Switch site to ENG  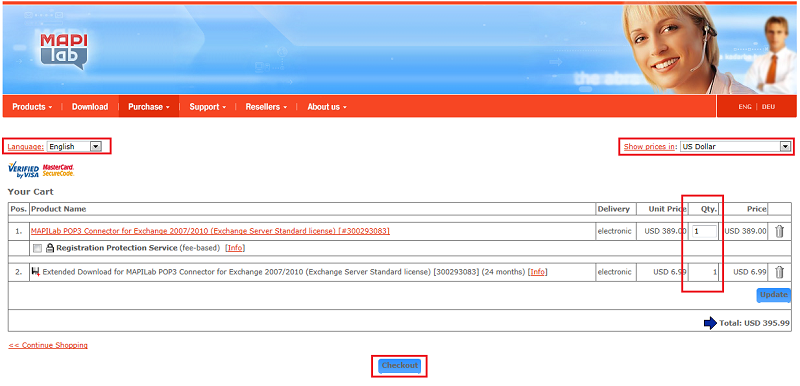pos(745,107)
